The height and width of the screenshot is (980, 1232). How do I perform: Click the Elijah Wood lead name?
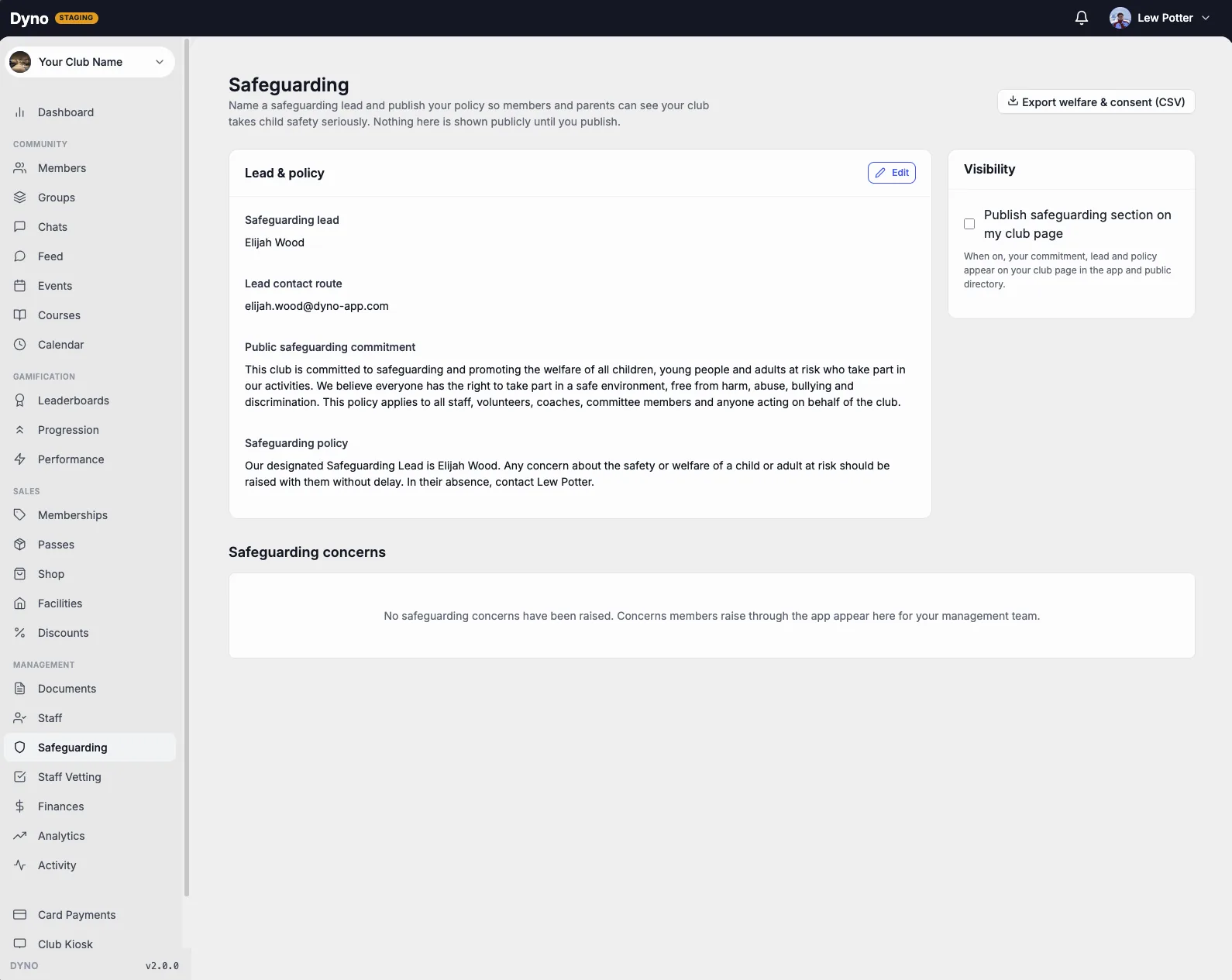pyautogui.click(x=274, y=242)
